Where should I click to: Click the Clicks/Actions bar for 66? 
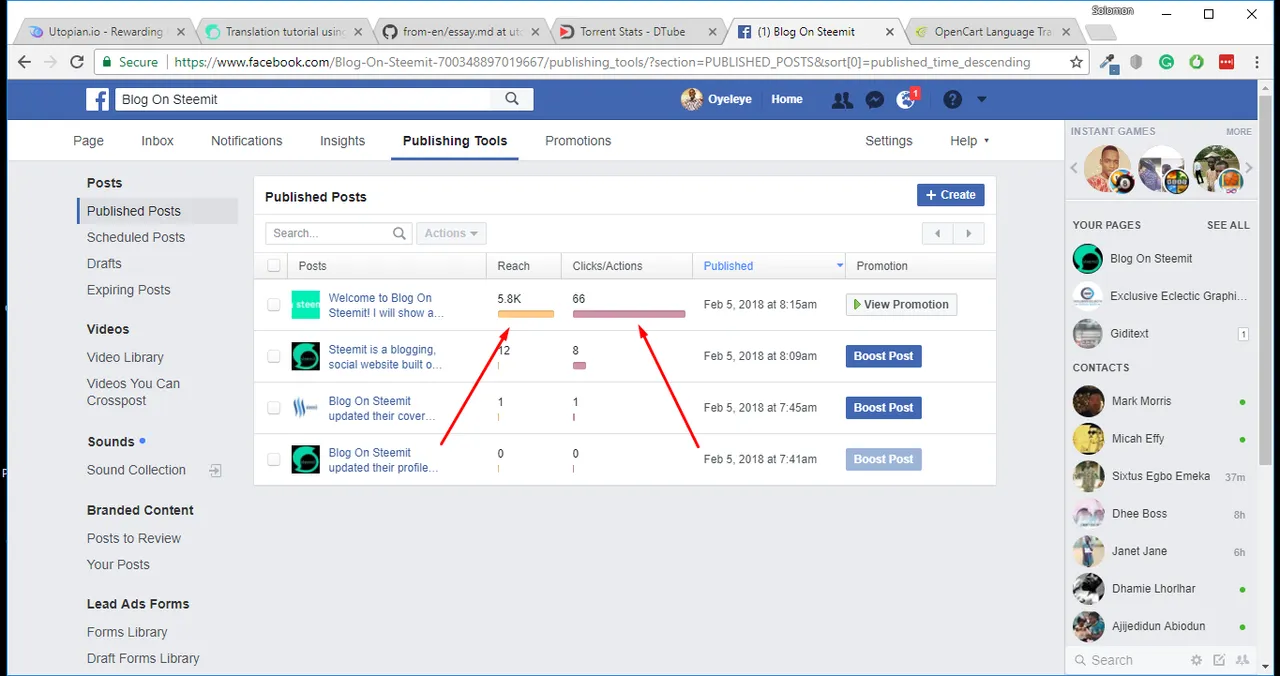tap(629, 314)
